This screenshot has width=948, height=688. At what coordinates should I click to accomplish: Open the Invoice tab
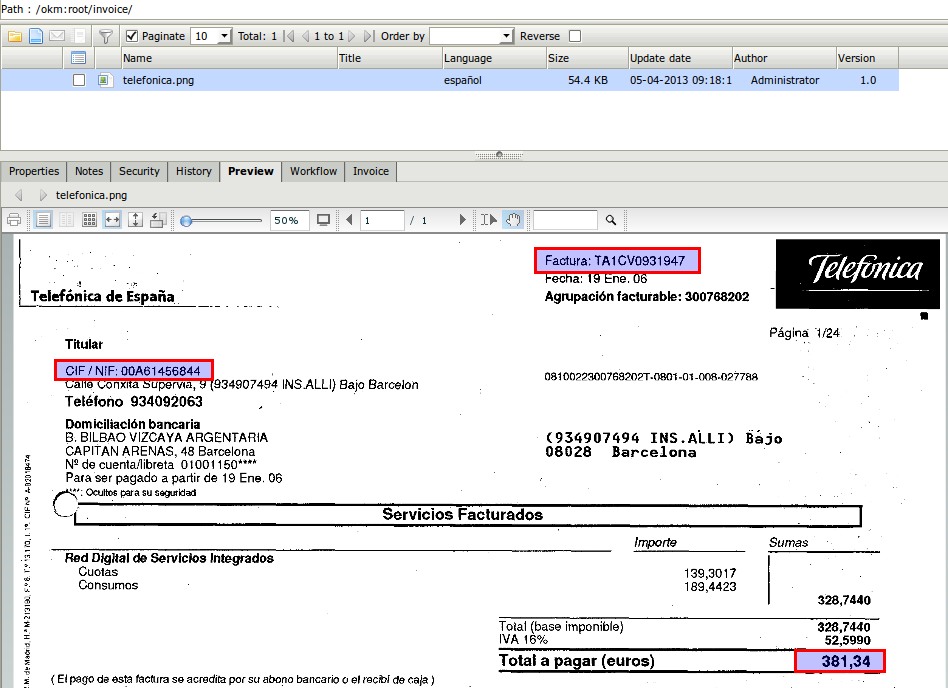tap(371, 171)
